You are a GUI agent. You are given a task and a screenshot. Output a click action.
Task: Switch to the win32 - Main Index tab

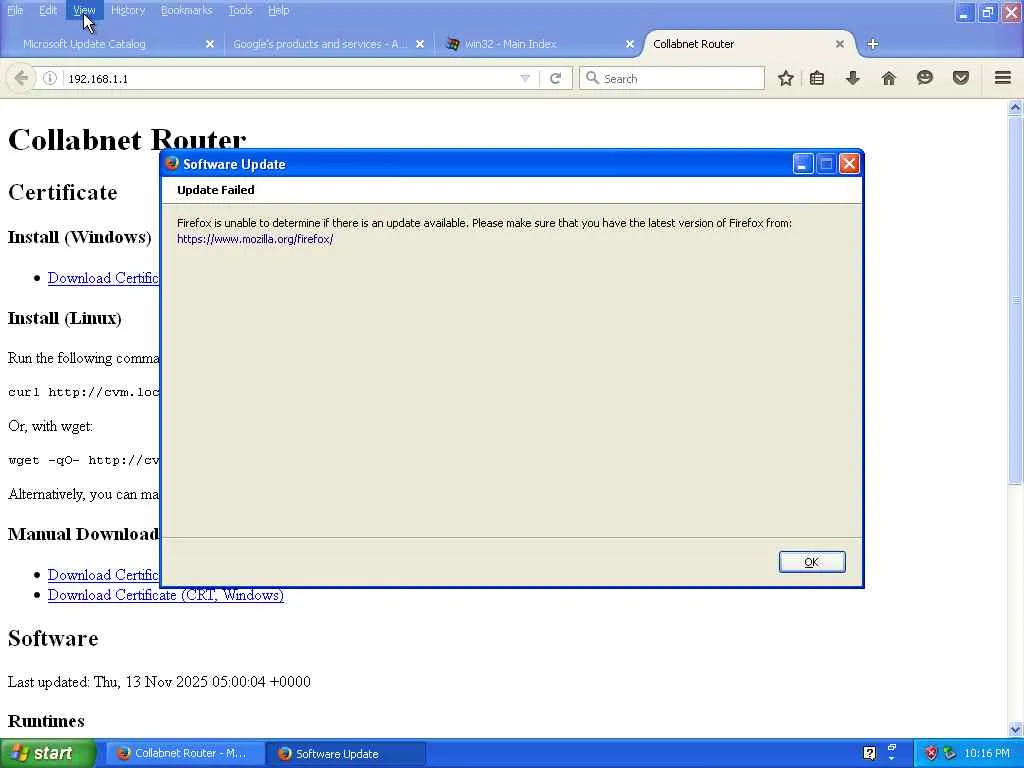click(x=511, y=44)
